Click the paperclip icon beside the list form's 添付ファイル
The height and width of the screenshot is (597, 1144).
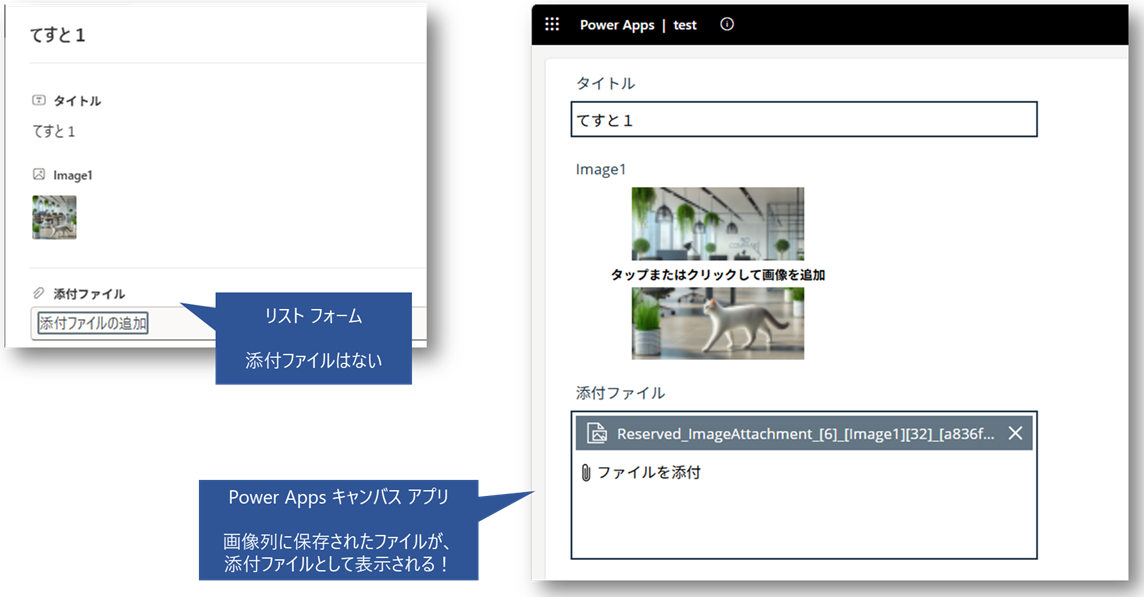(39, 294)
